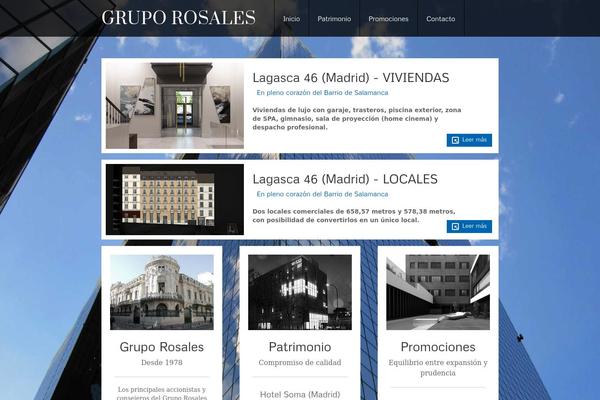The image size is (600, 400).
Task: Open the Lagasca 46 LOCALES facade image
Action: 175,199
